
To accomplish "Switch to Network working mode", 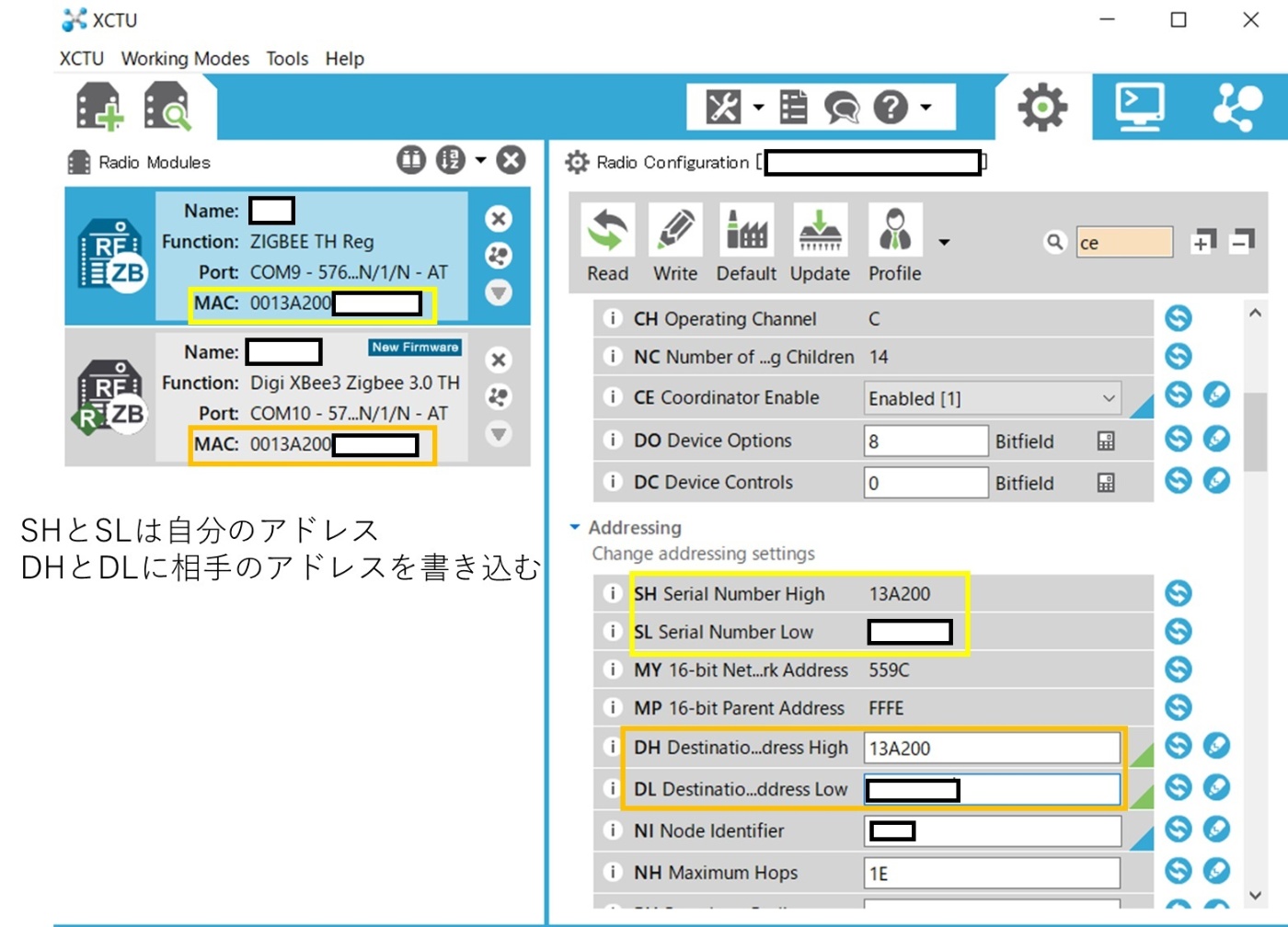I will (1236, 107).
